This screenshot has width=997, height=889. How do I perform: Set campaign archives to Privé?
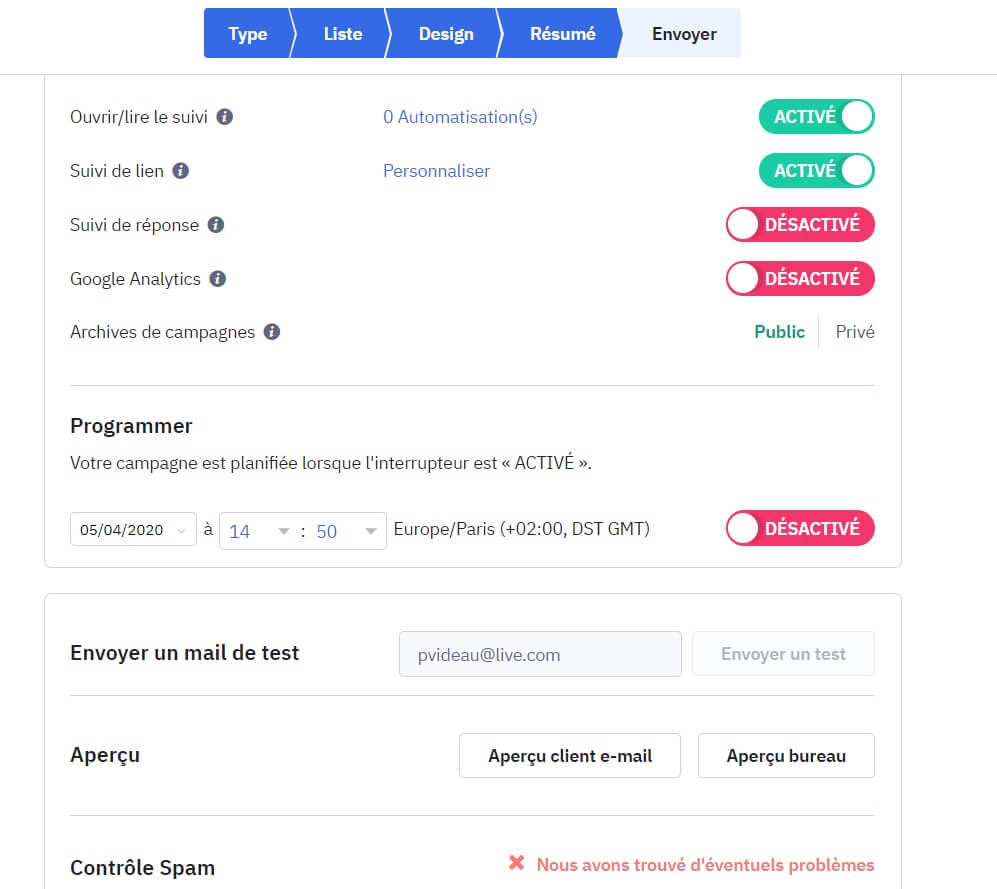[x=854, y=332]
